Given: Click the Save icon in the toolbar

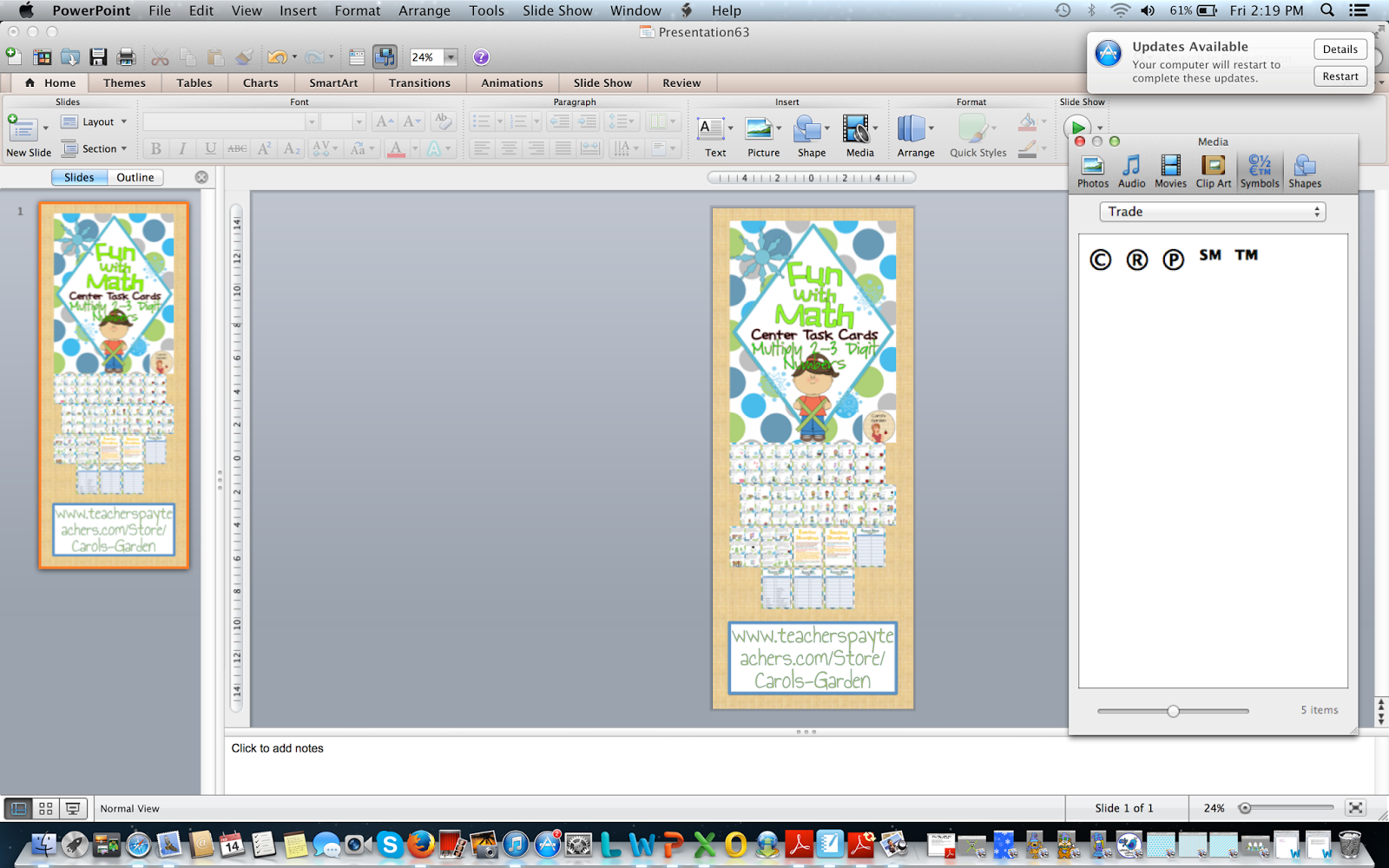Looking at the screenshot, I should 98,57.
